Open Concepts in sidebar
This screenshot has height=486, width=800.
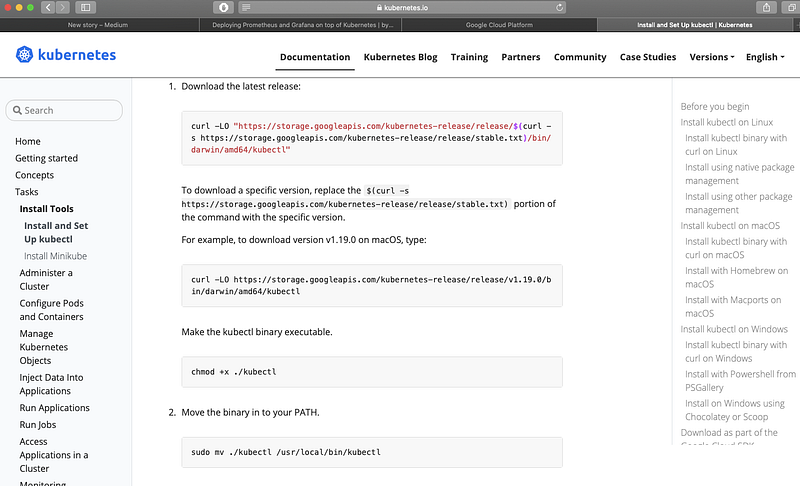(x=34, y=175)
